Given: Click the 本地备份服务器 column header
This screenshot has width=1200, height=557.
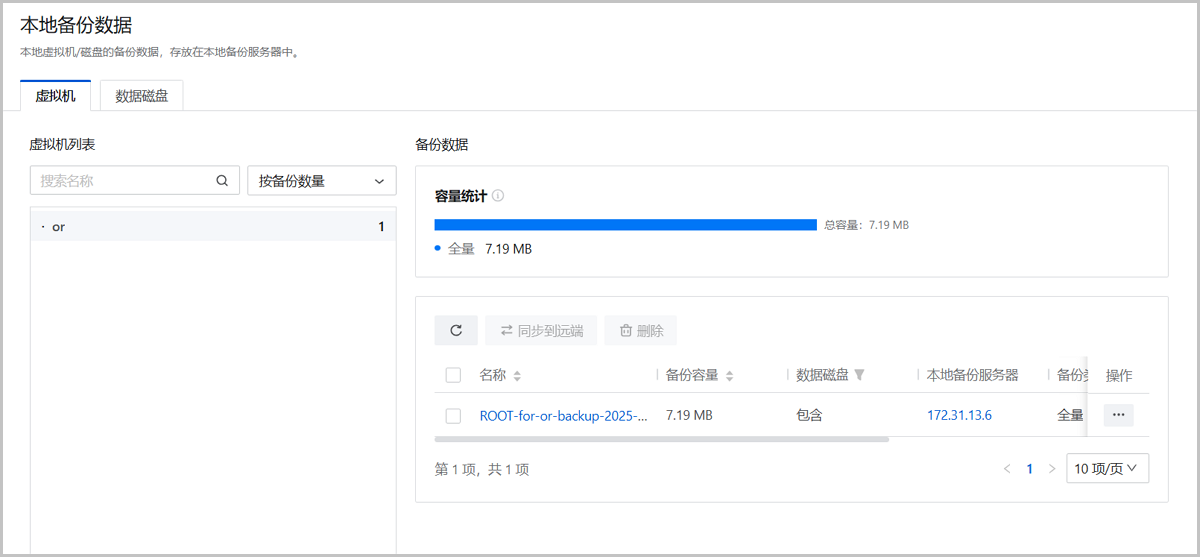Looking at the screenshot, I should click(x=972, y=375).
